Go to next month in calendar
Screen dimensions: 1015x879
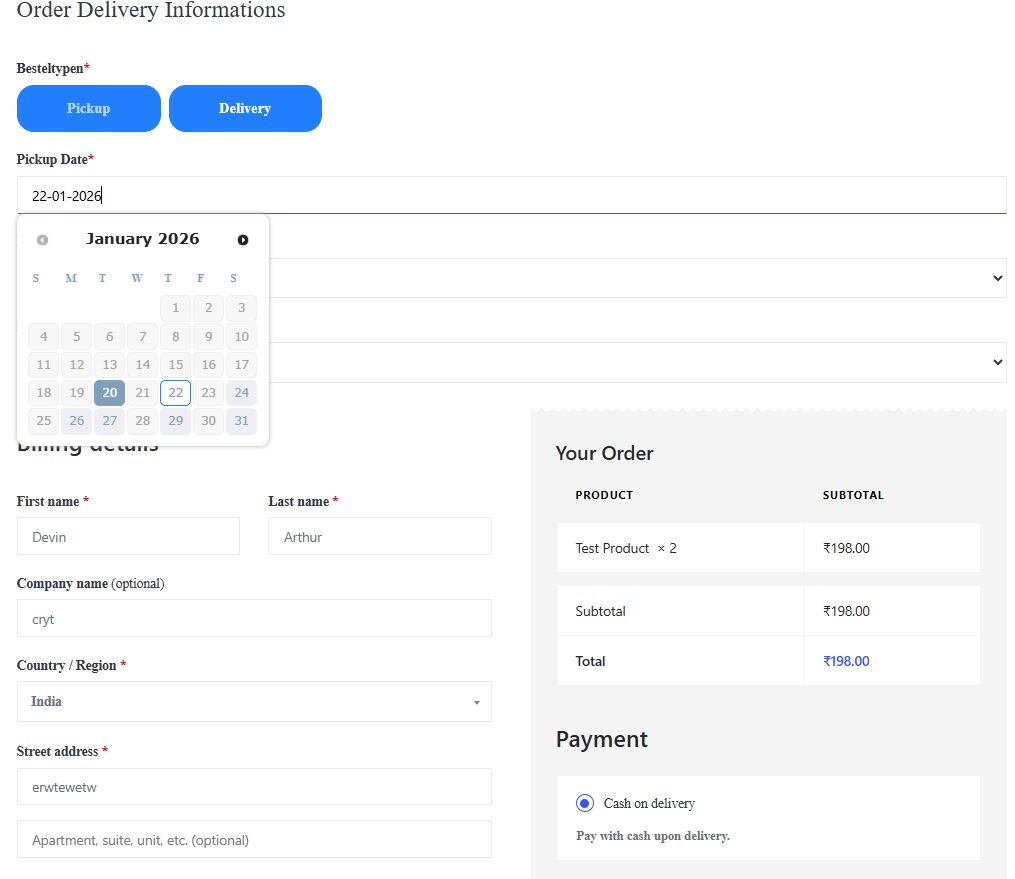click(242, 240)
